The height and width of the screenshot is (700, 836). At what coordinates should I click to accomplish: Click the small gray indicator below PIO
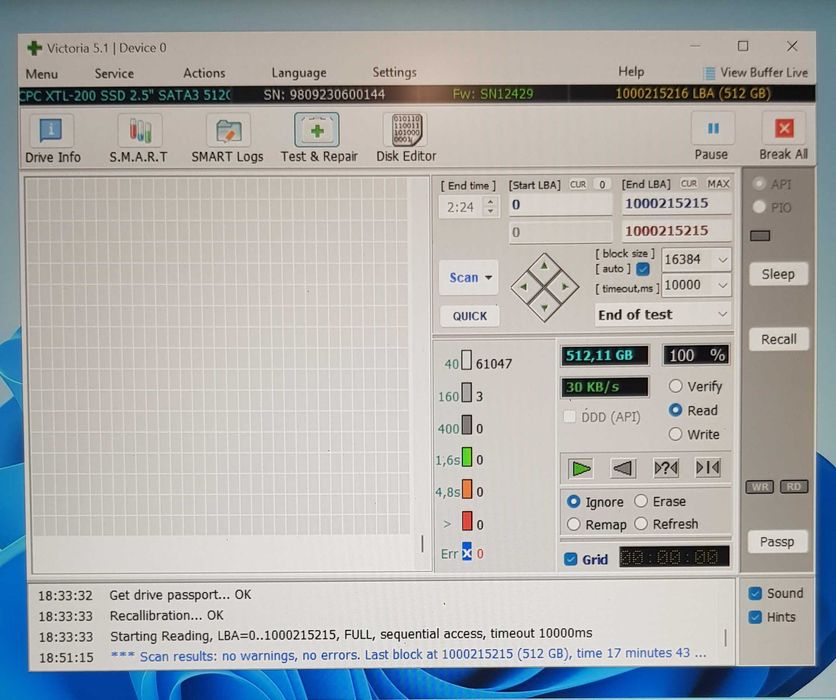click(x=760, y=236)
